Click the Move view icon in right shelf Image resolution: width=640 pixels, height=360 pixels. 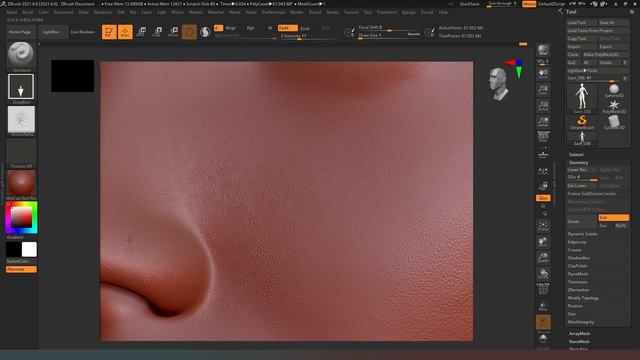coord(543,242)
